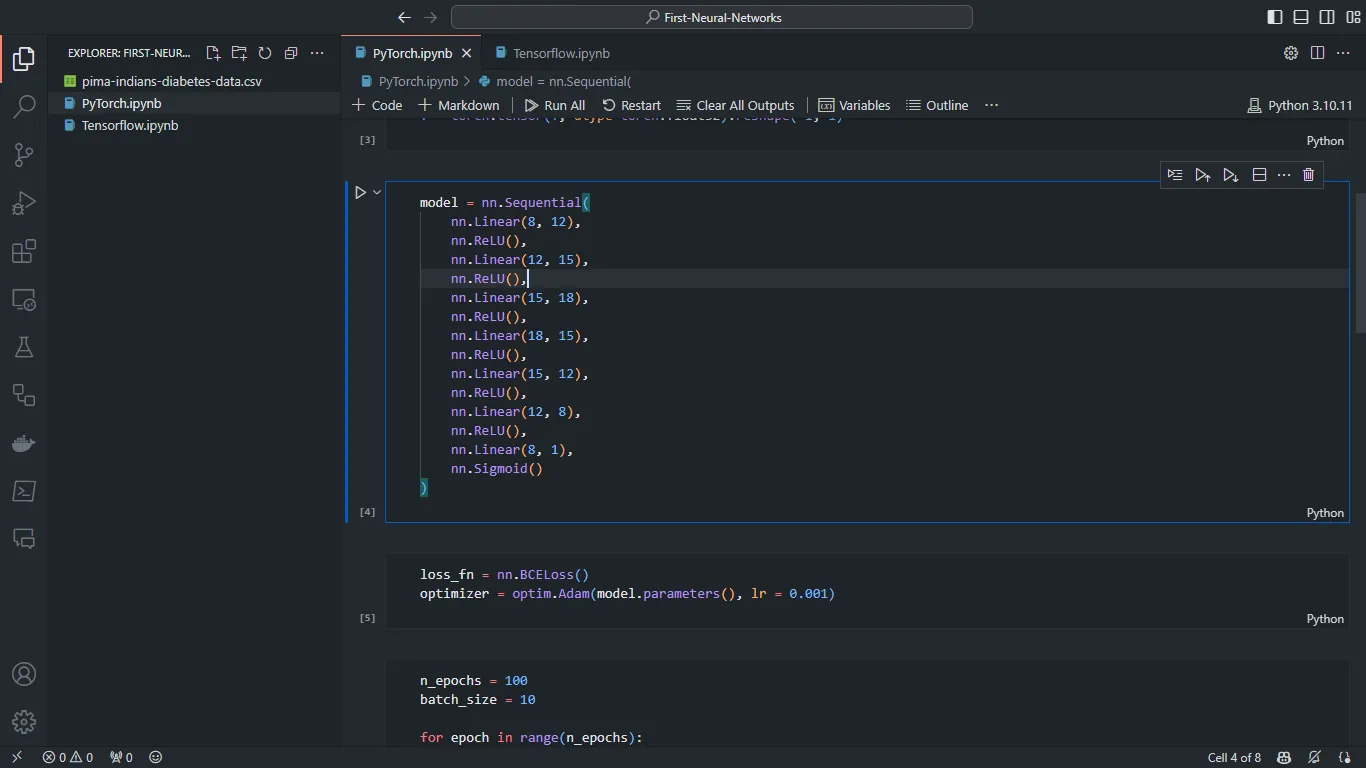Open errors and warnings status item
Screen dimensions: 1366x768
tap(67, 757)
